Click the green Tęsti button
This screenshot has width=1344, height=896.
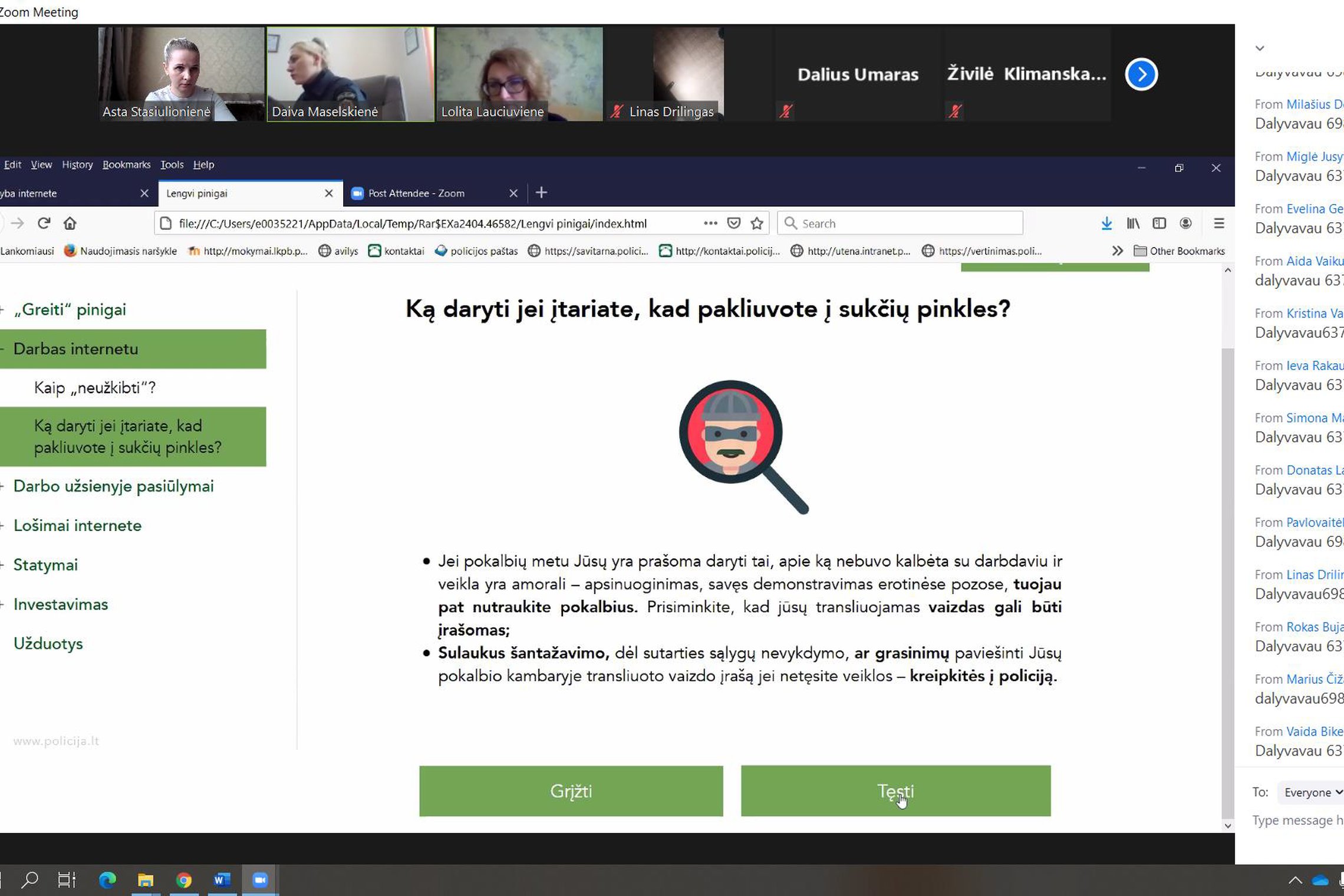pos(895,791)
